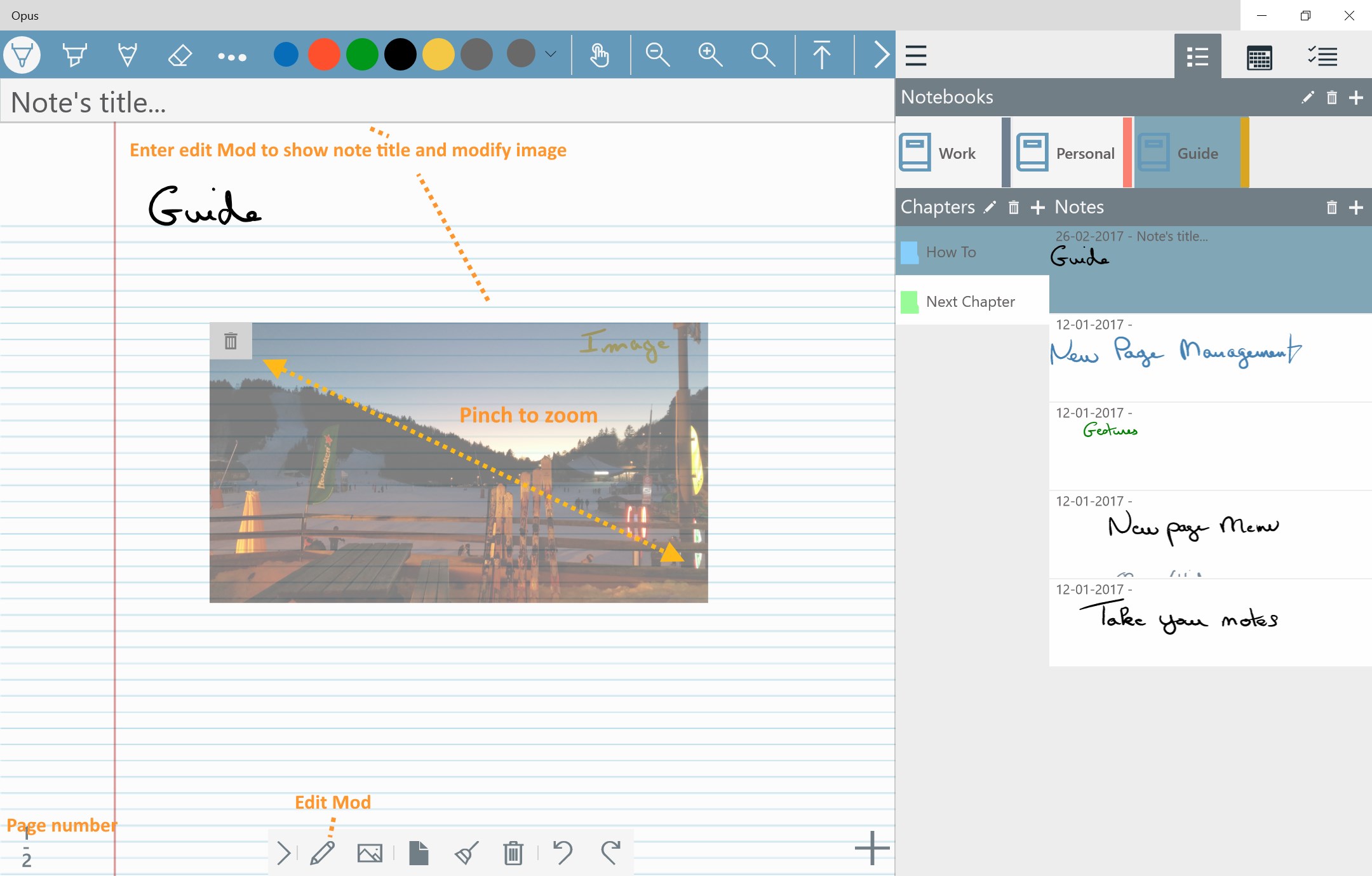Toggle the hamburger side panel menu

[916, 55]
